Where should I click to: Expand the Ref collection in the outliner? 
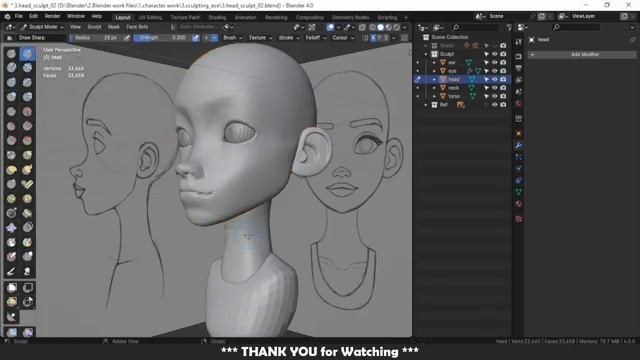426,105
